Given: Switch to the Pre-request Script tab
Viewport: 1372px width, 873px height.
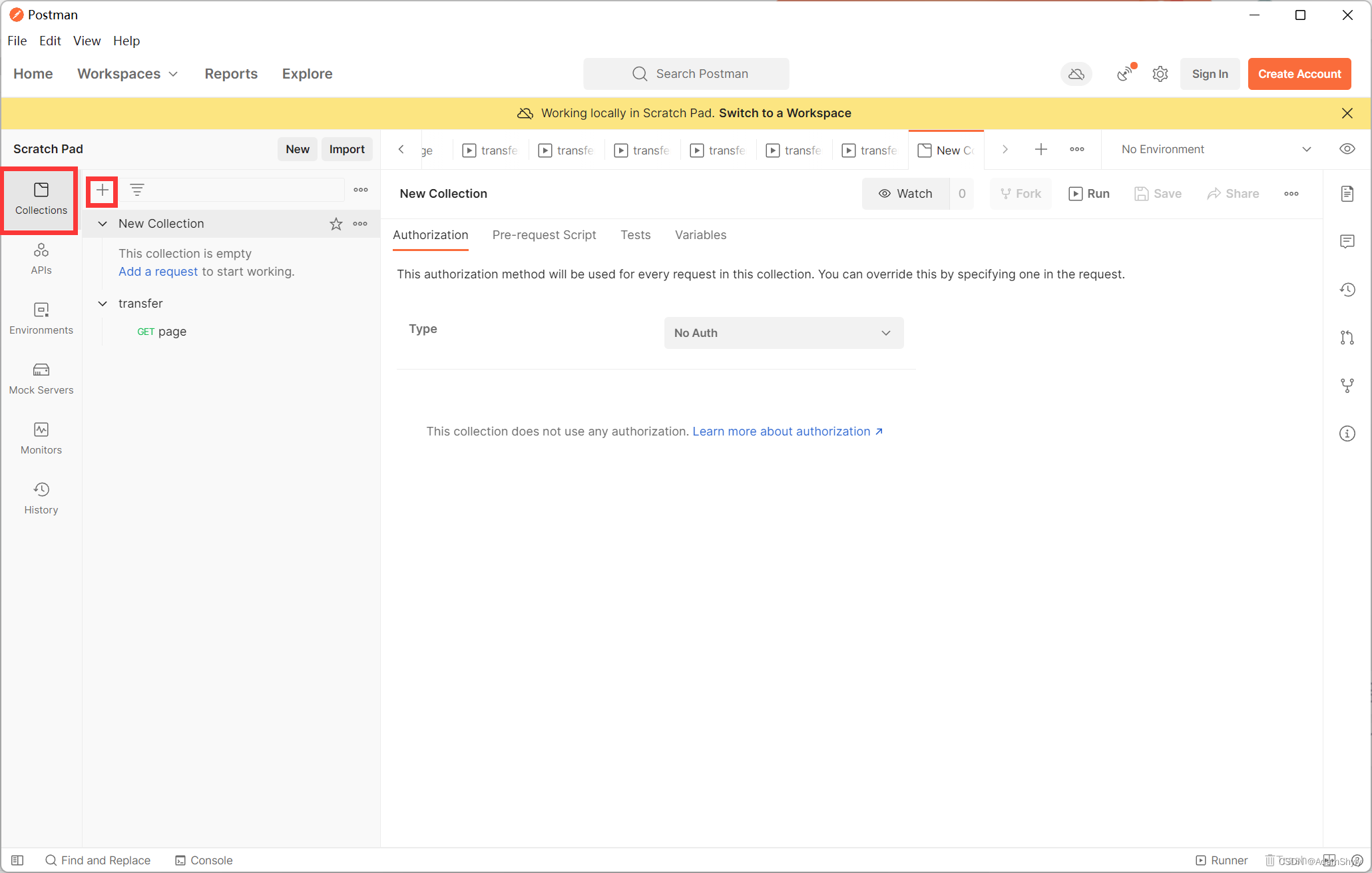Looking at the screenshot, I should tap(544, 235).
